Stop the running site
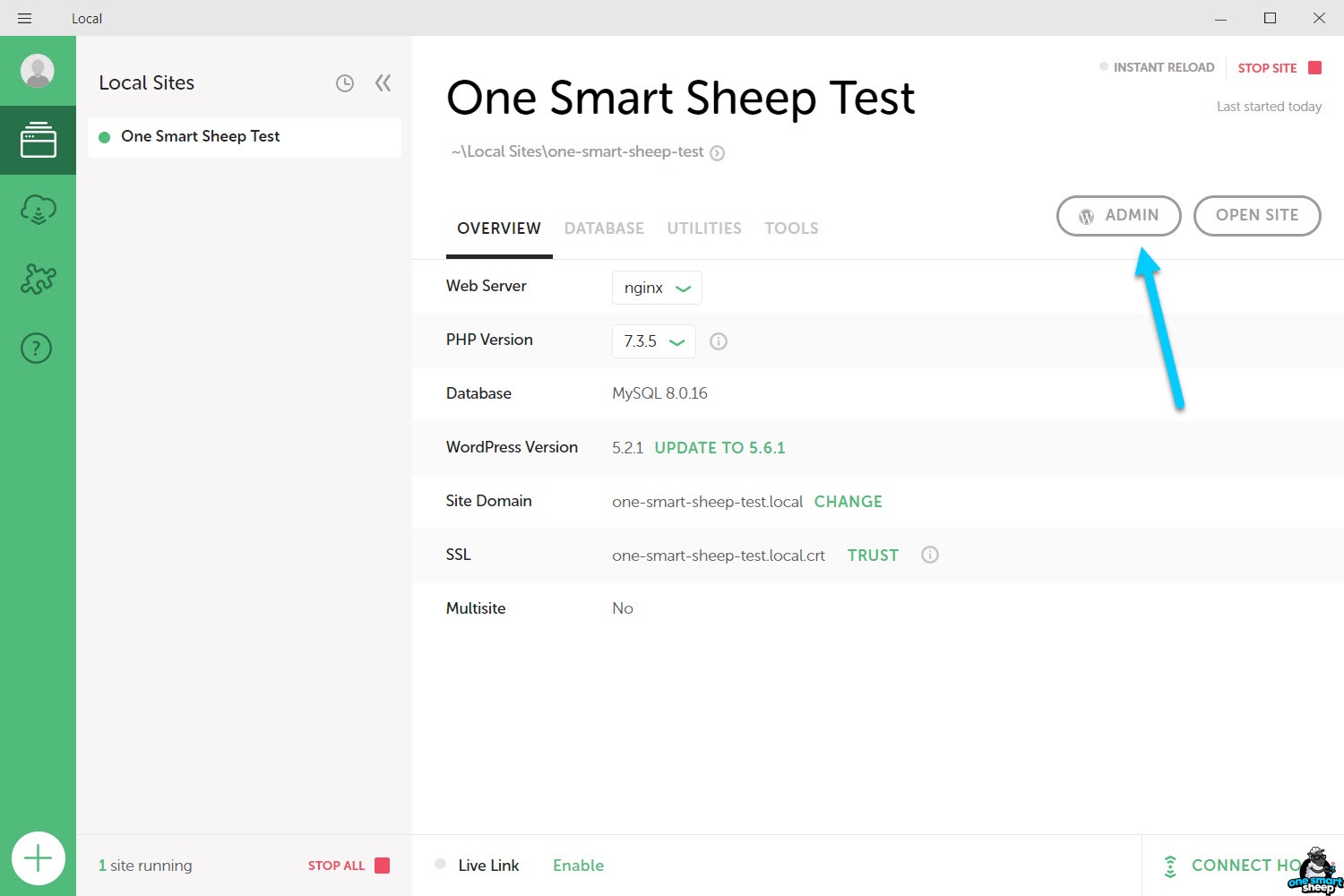Viewport: 1344px width, 896px height. pos(1279,68)
